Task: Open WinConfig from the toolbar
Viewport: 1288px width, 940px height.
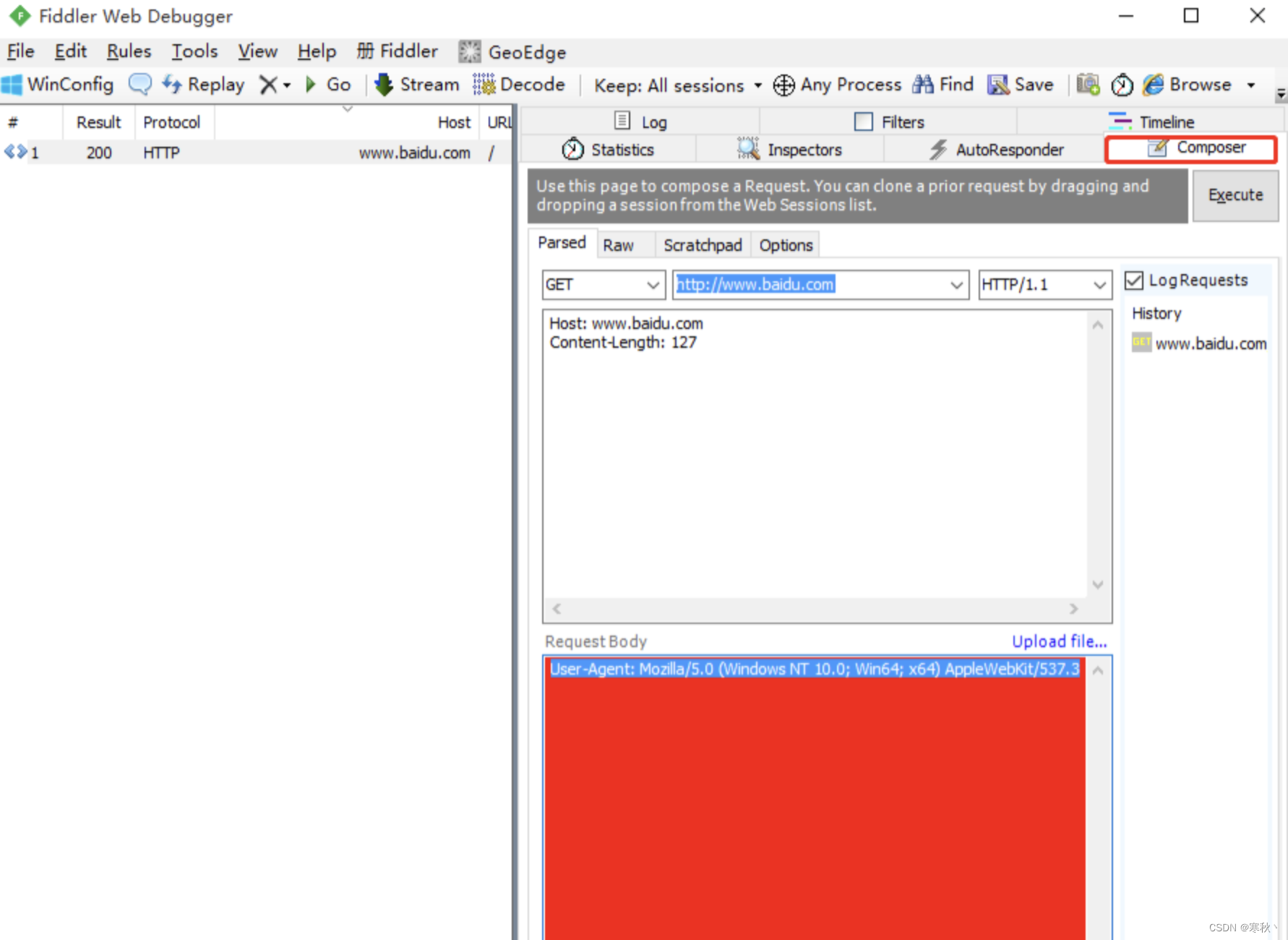Action: [x=57, y=85]
